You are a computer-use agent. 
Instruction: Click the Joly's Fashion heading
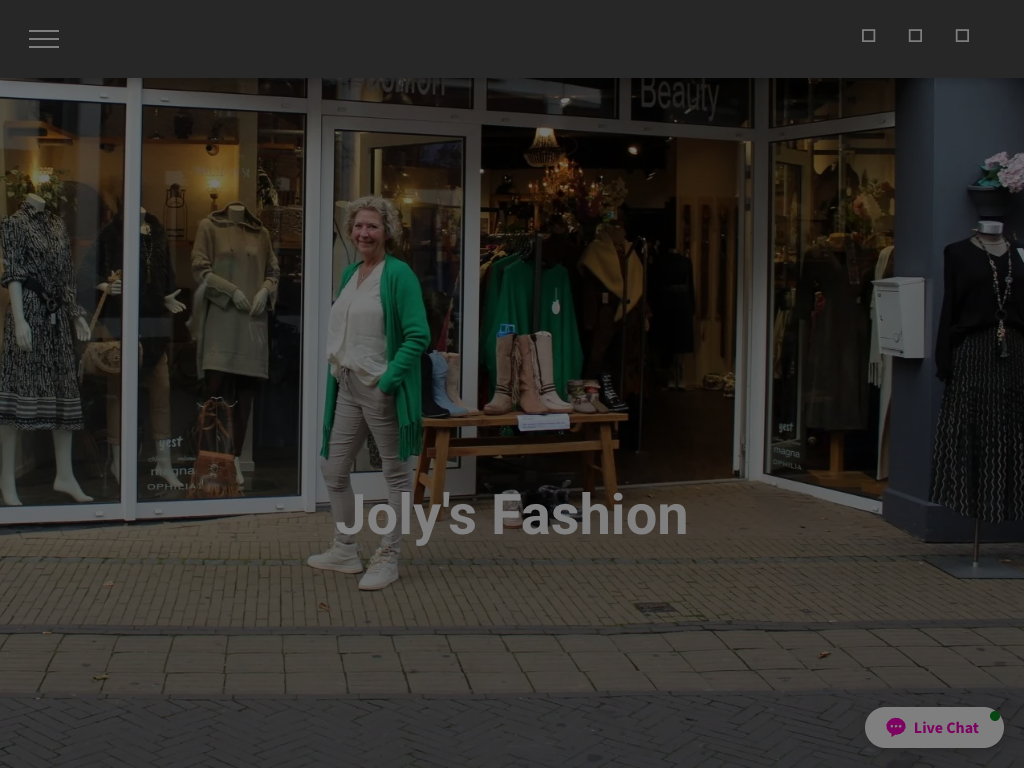[x=511, y=516]
